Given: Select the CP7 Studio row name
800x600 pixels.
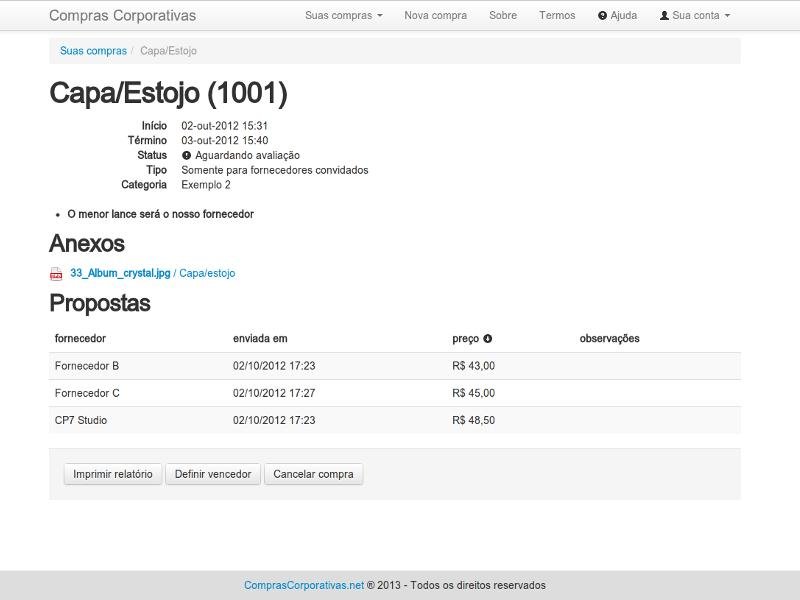Looking at the screenshot, I should click(81, 420).
